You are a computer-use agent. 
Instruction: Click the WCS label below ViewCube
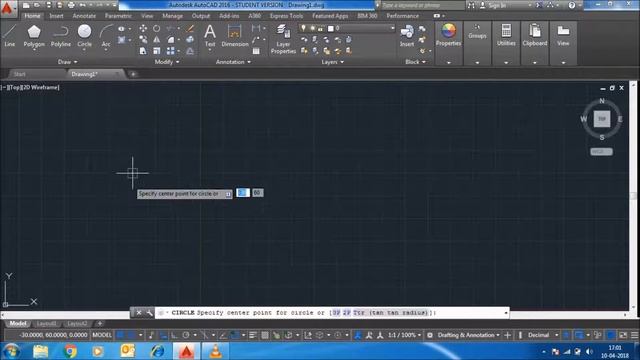tap(601, 151)
